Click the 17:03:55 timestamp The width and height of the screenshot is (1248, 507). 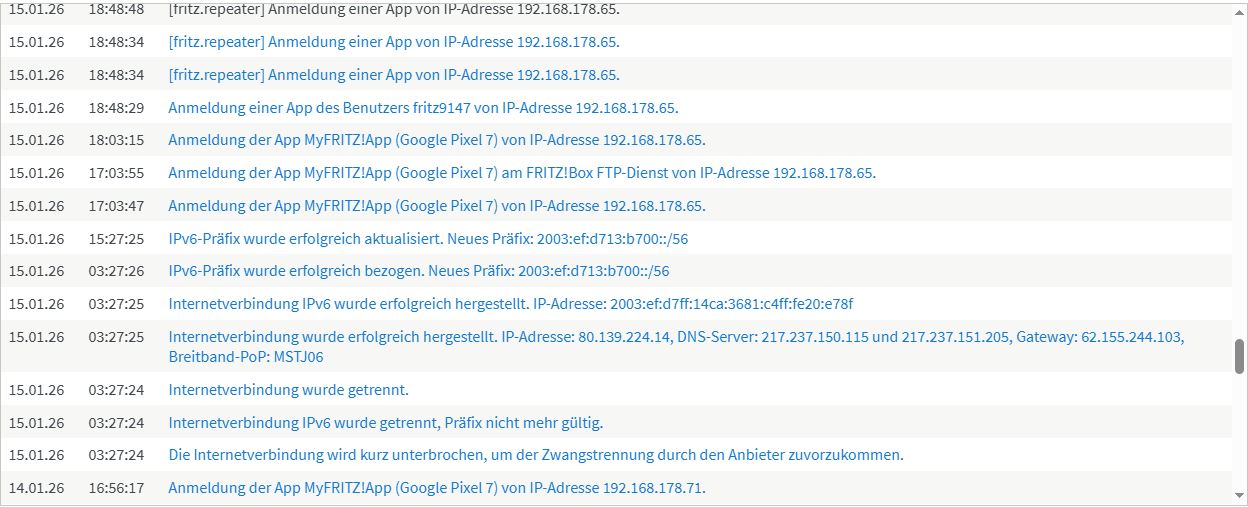point(116,173)
